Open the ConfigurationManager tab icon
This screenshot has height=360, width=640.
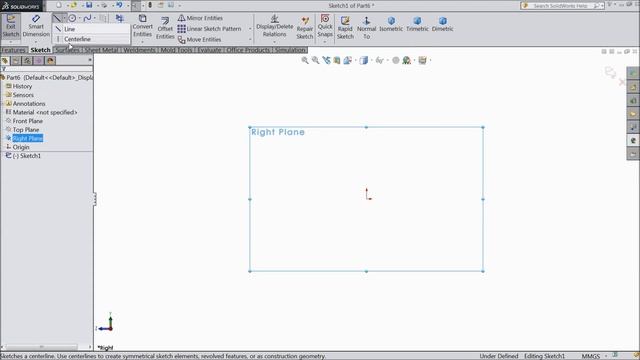point(27,61)
